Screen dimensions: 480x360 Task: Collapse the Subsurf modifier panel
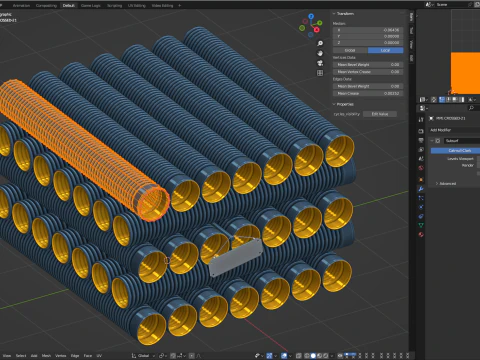pos(432,141)
